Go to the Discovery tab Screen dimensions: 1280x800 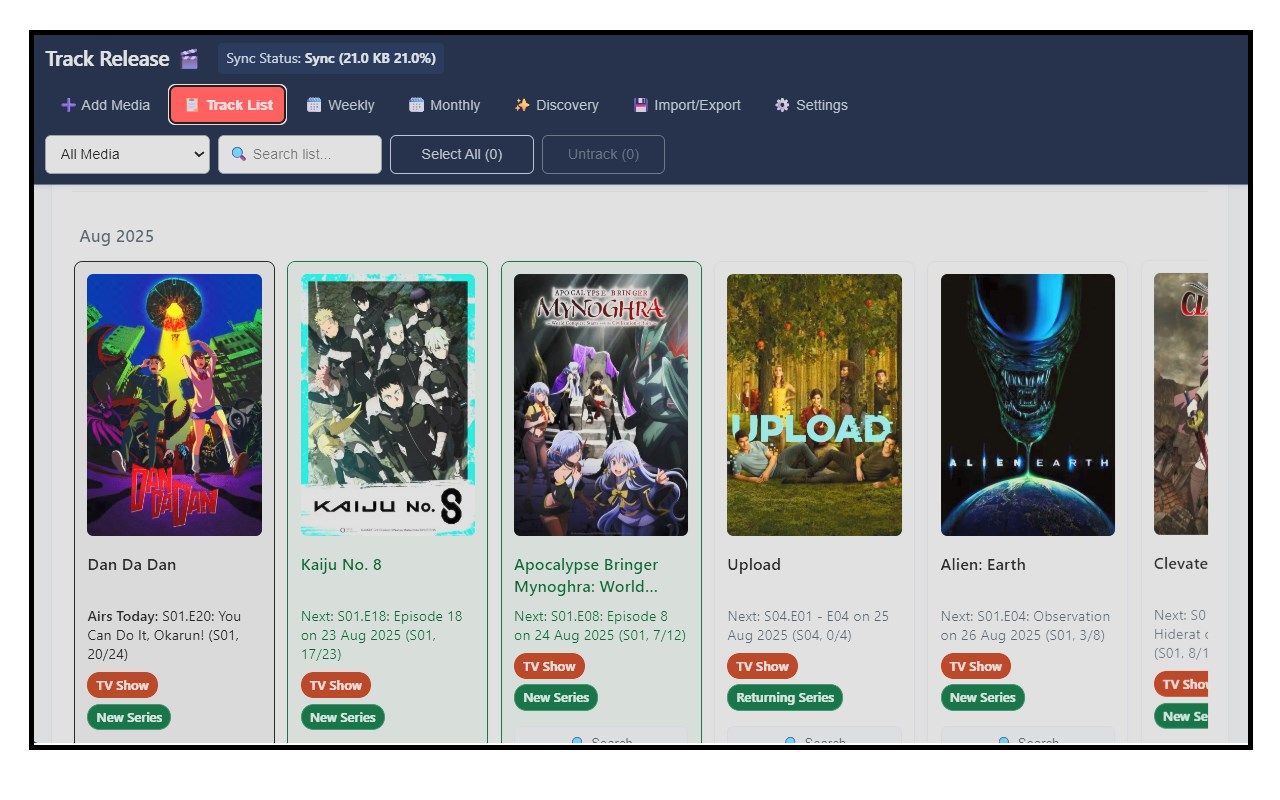click(x=557, y=105)
